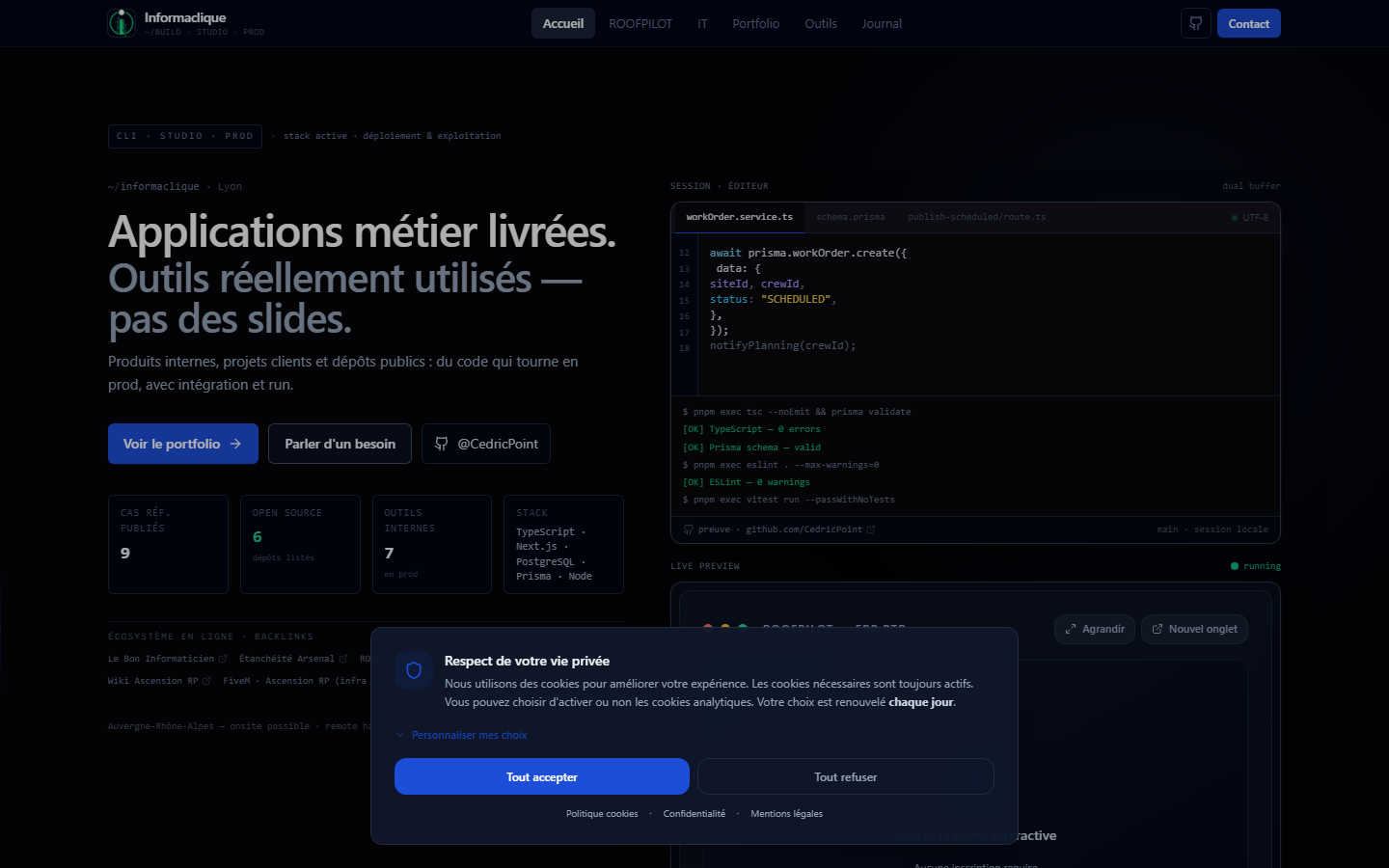Click Voir le portfolio button
Screen dimensions: 1389x868
tap(183, 444)
